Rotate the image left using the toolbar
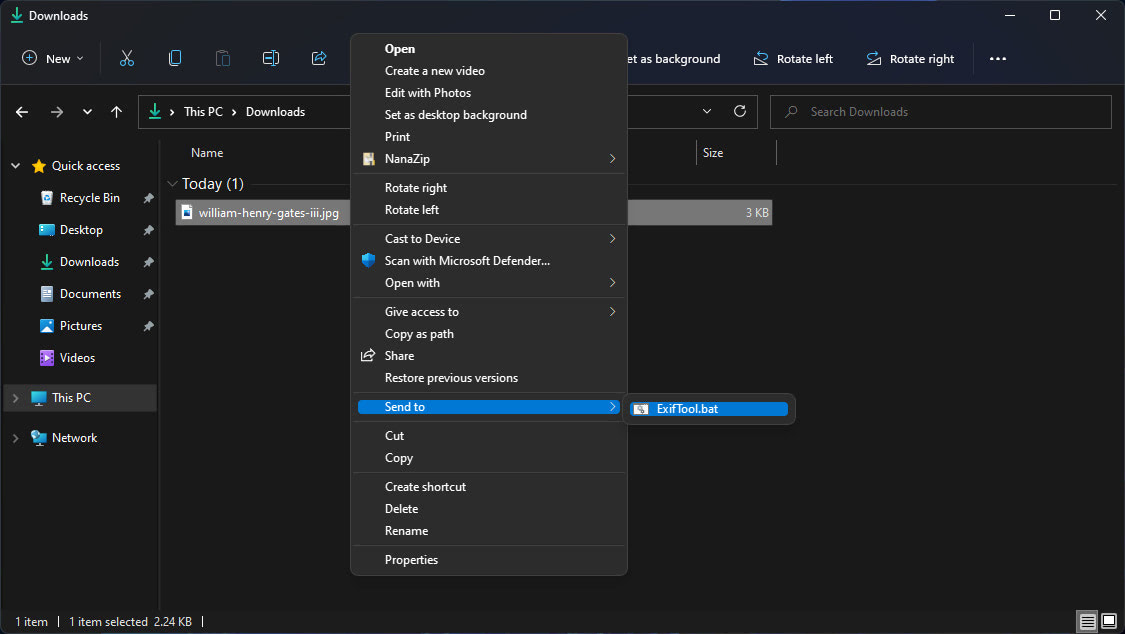The height and width of the screenshot is (634, 1125). tap(793, 58)
